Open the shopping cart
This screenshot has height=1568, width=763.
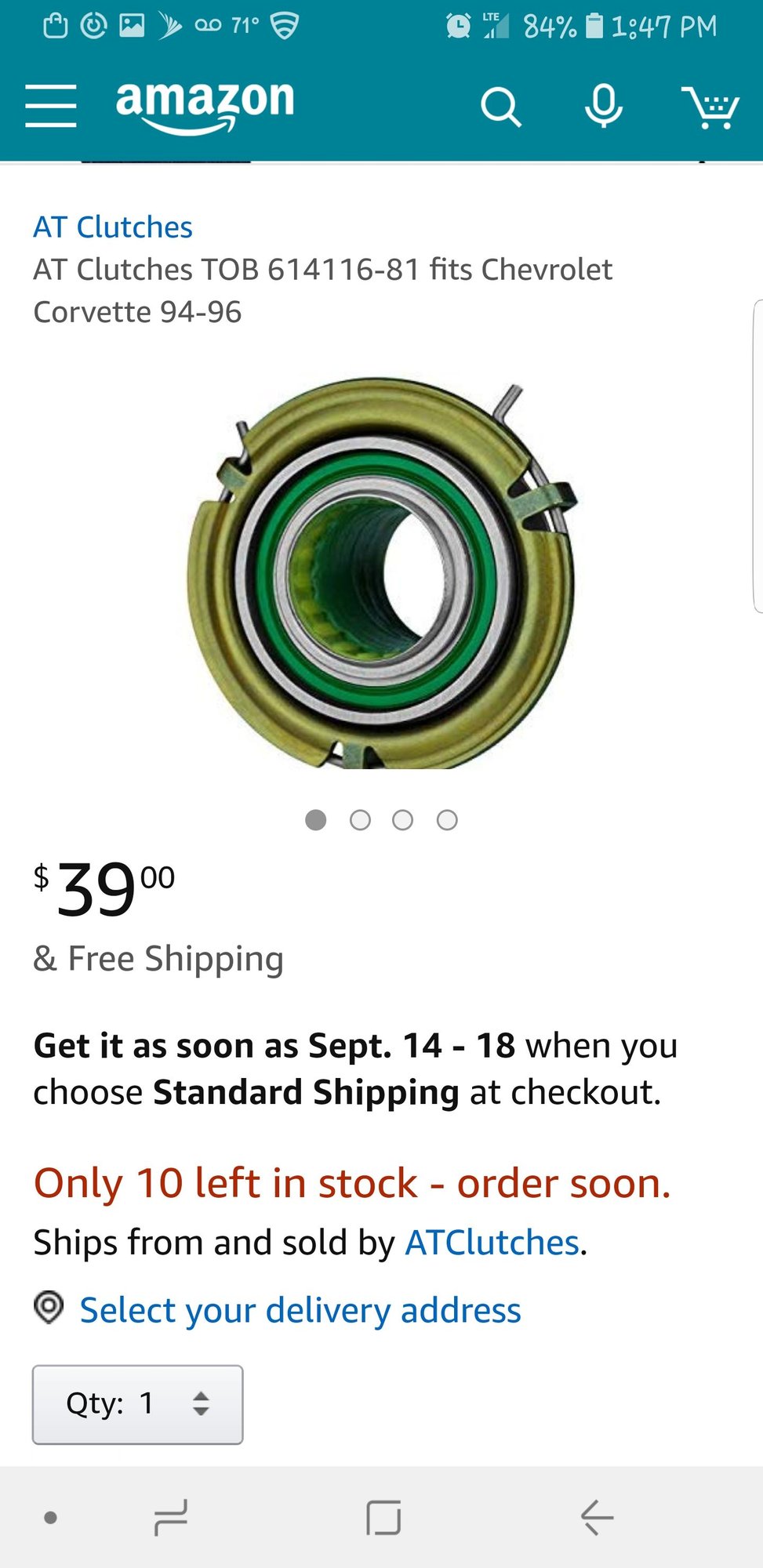tap(710, 107)
